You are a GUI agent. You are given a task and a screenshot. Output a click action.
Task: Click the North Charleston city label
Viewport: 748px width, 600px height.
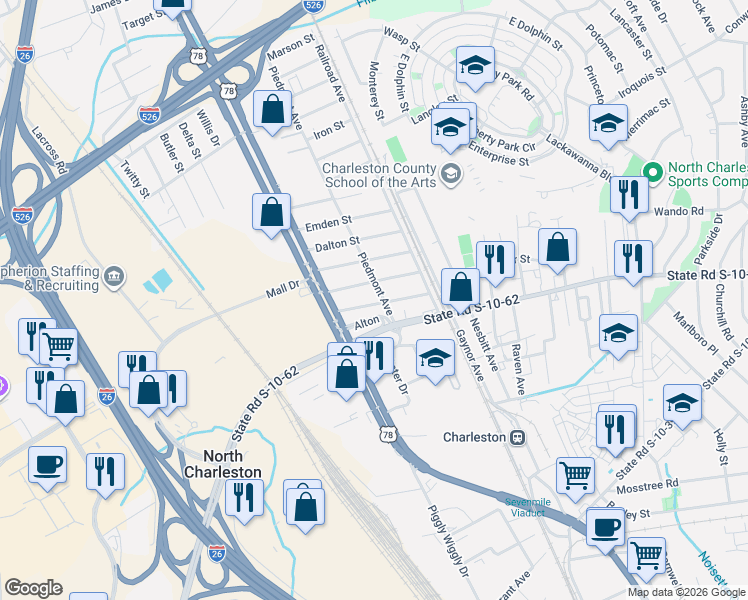click(x=223, y=464)
